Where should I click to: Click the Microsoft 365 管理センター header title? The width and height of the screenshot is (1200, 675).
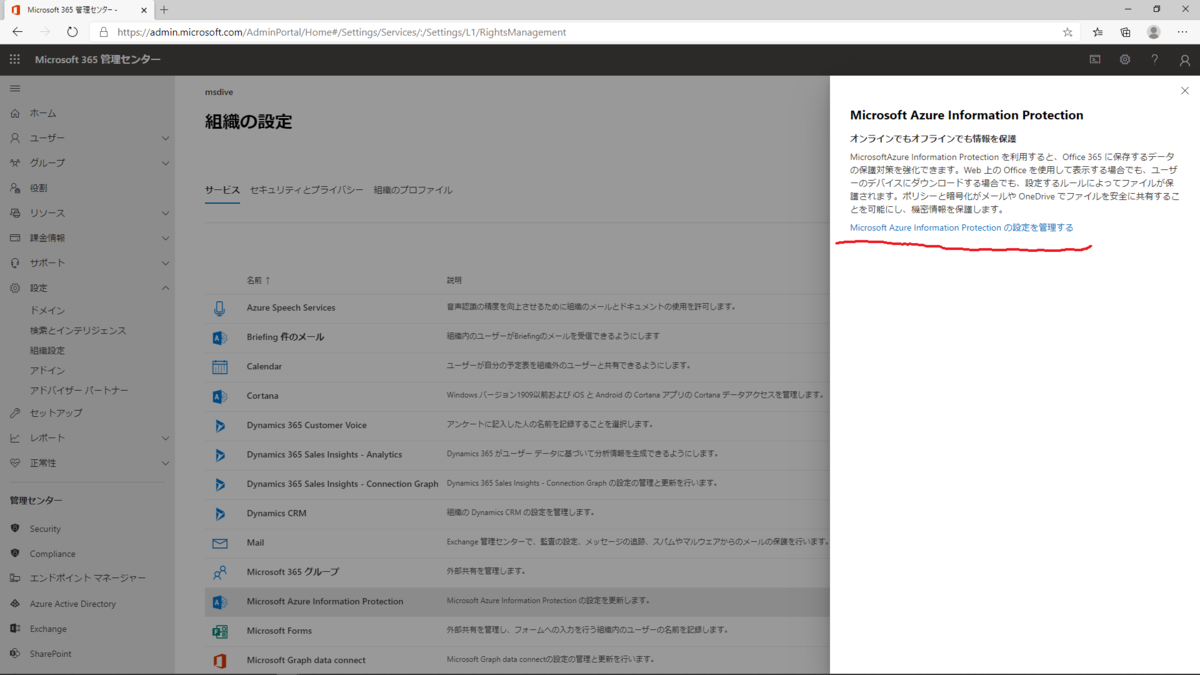pyautogui.click(x=97, y=60)
